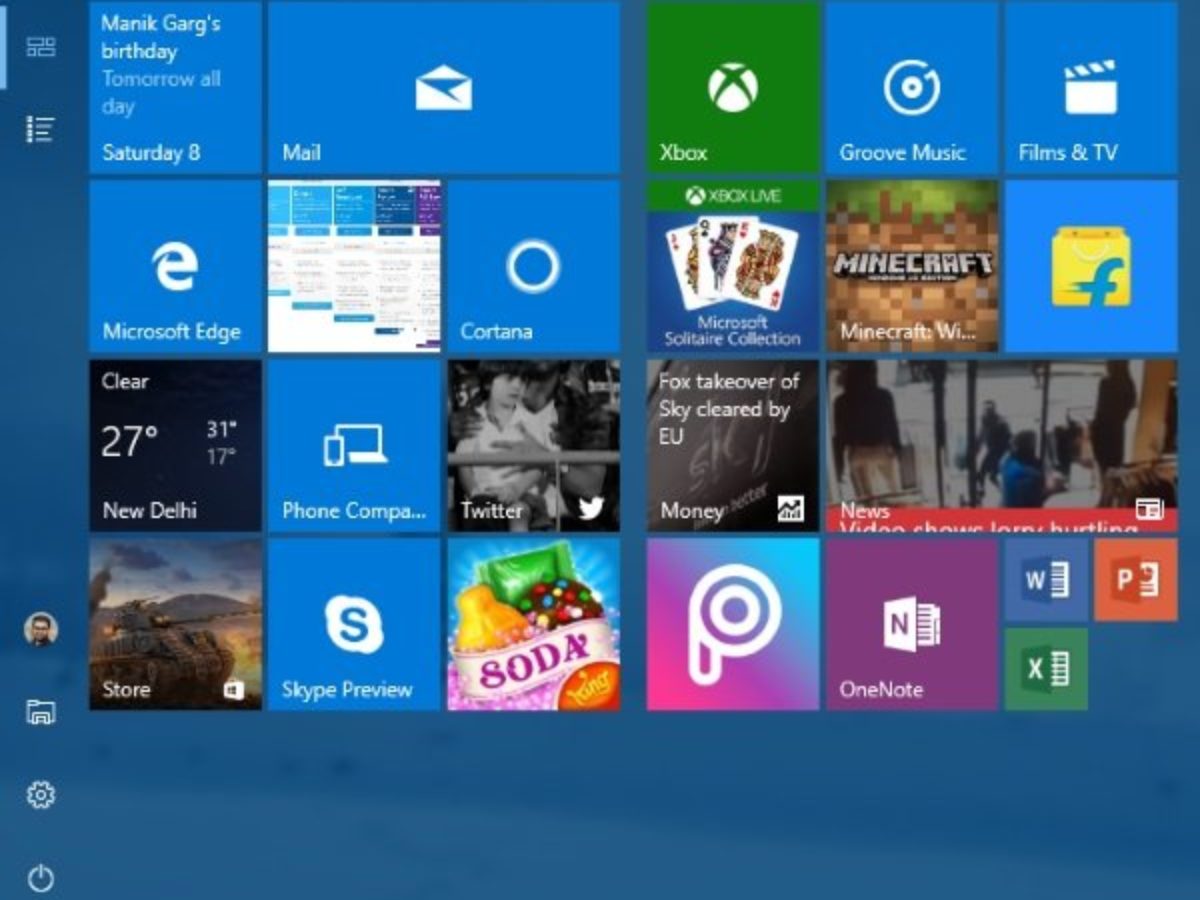Launch Microsoft Edge from its tile
This screenshot has width=1200, height=900.
[x=176, y=266]
